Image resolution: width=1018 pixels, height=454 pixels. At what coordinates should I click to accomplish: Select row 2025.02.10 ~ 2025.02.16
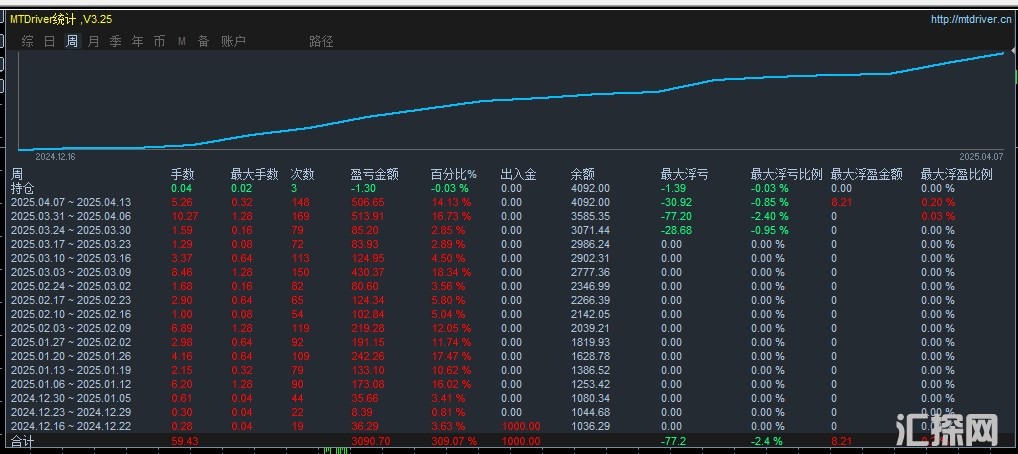coord(509,314)
